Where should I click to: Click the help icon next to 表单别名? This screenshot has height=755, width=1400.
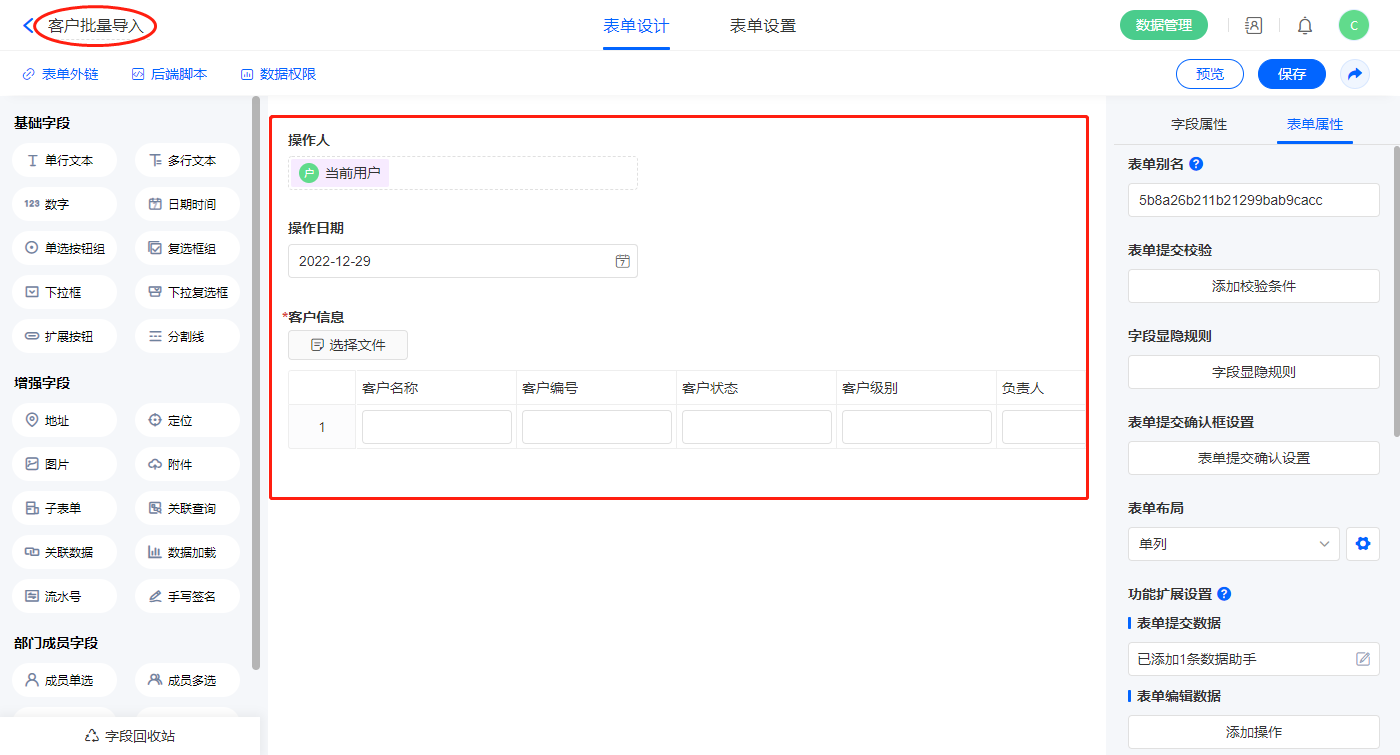tap(1196, 164)
